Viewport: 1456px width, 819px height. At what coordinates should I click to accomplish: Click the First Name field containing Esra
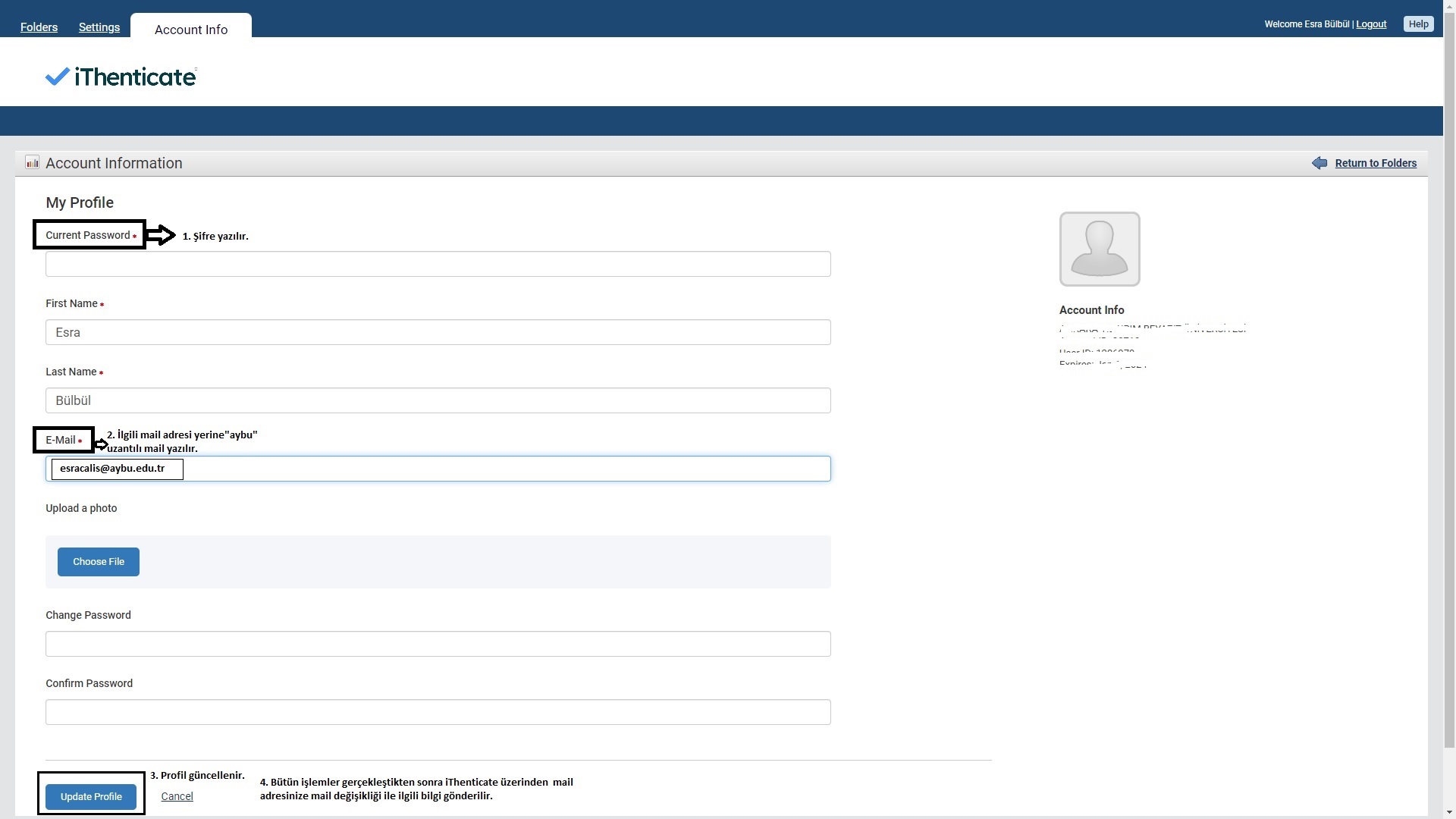[438, 332]
